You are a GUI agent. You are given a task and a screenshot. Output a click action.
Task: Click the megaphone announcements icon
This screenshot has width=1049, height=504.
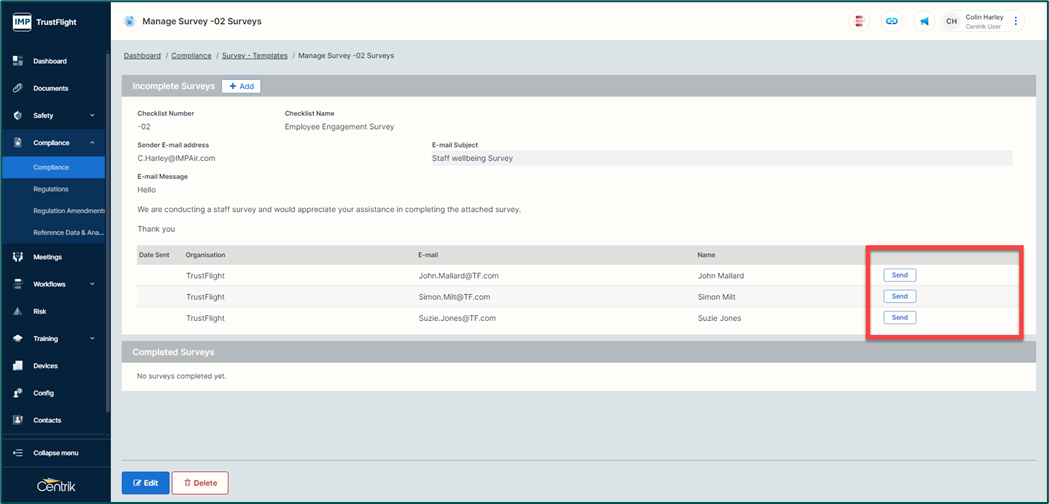point(924,21)
